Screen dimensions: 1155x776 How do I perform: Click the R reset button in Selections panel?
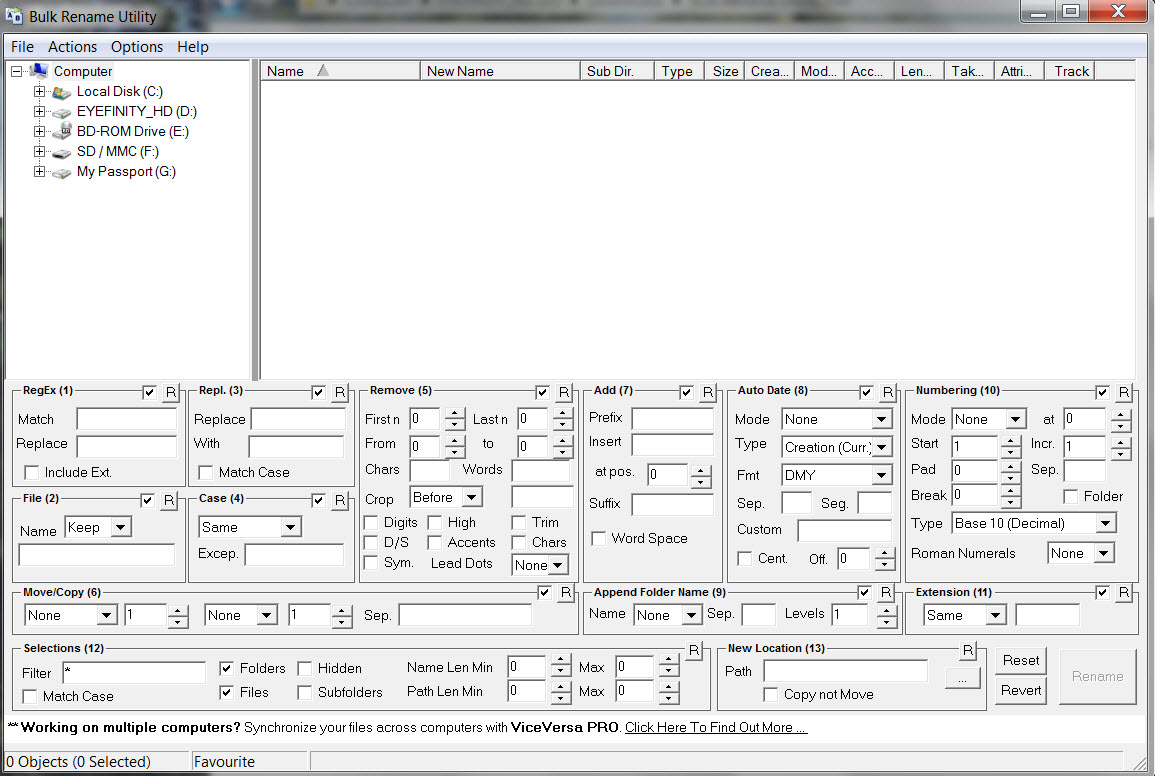pos(694,650)
